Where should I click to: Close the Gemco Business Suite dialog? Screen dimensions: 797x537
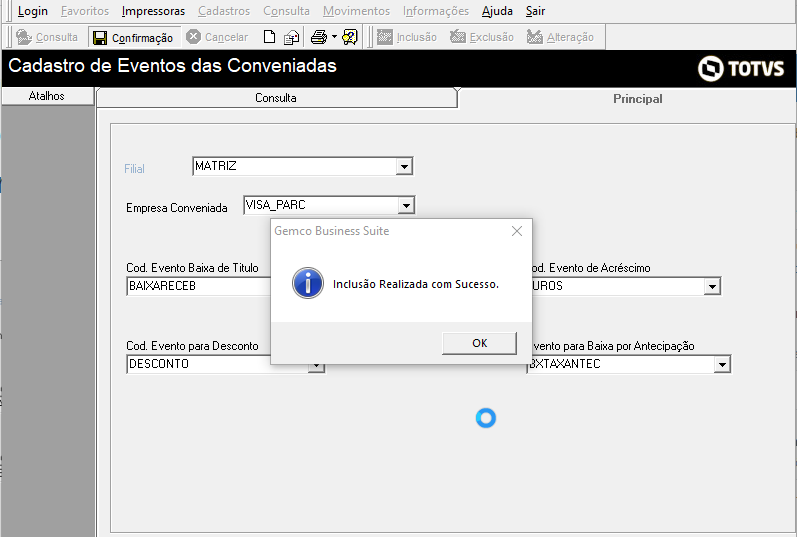(x=517, y=231)
